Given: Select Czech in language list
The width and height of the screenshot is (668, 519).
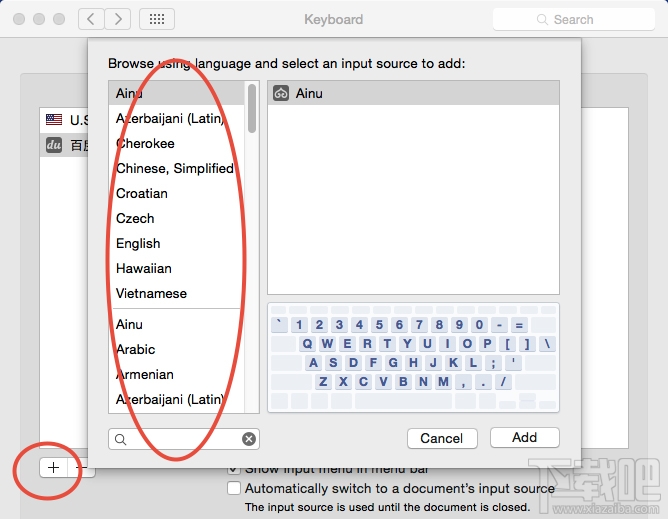Looking at the screenshot, I should pos(177,219).
